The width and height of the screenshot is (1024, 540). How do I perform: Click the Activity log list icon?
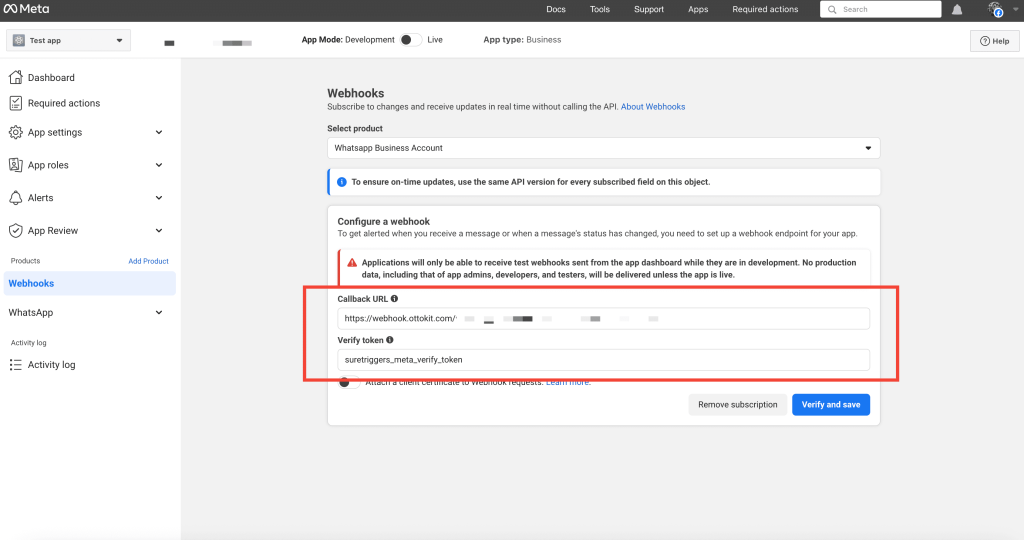15,365
